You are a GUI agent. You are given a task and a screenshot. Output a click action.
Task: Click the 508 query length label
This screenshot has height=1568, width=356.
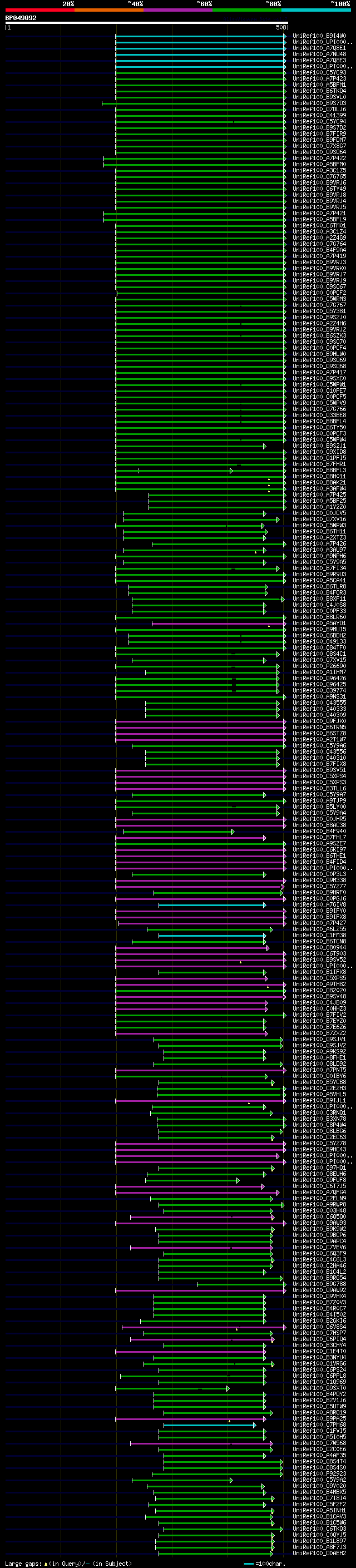(x=281, y=27)
